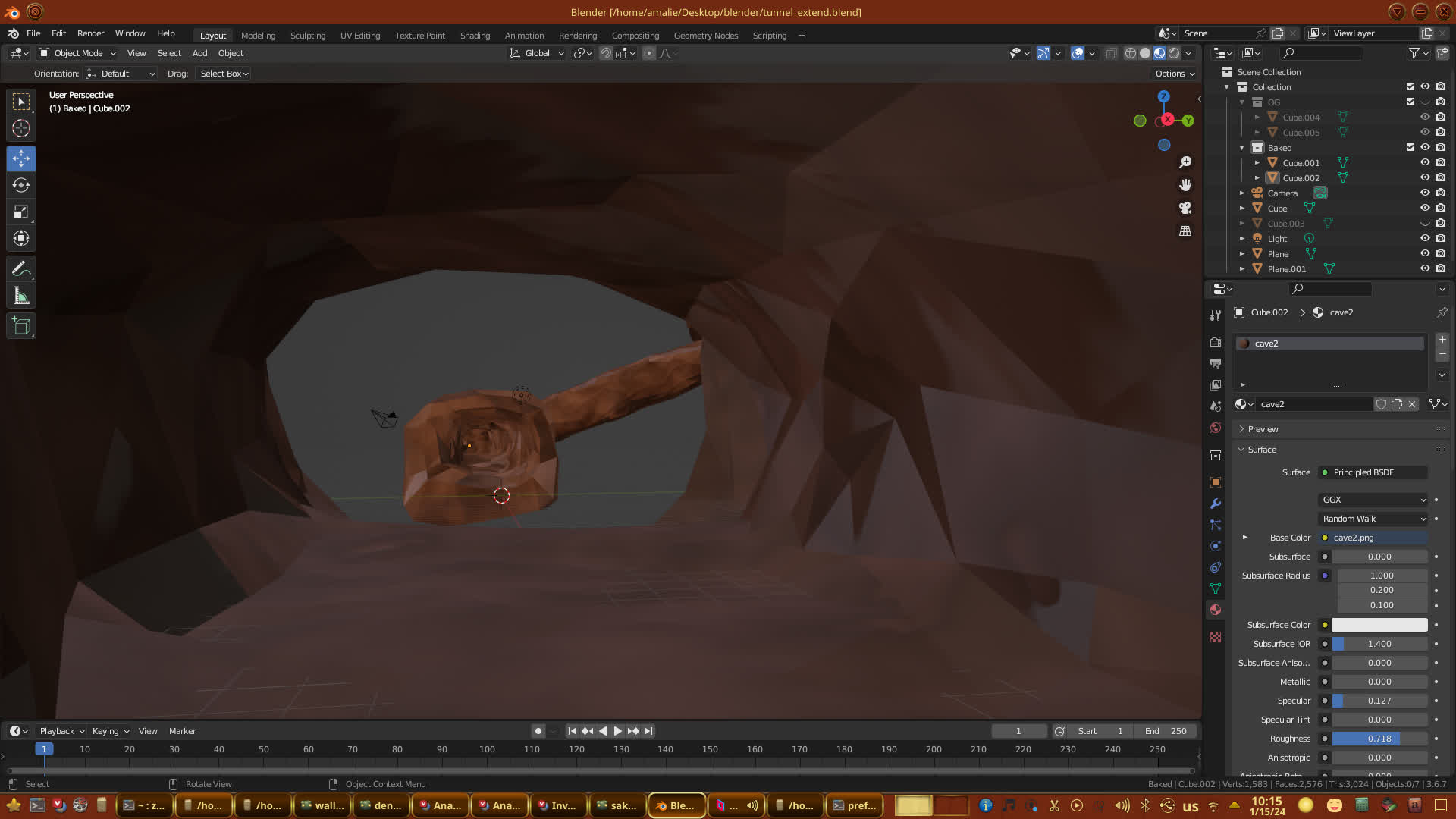1456x819 pixels.
Task: Choose the Add Cube tool
Action: (21, 327)
